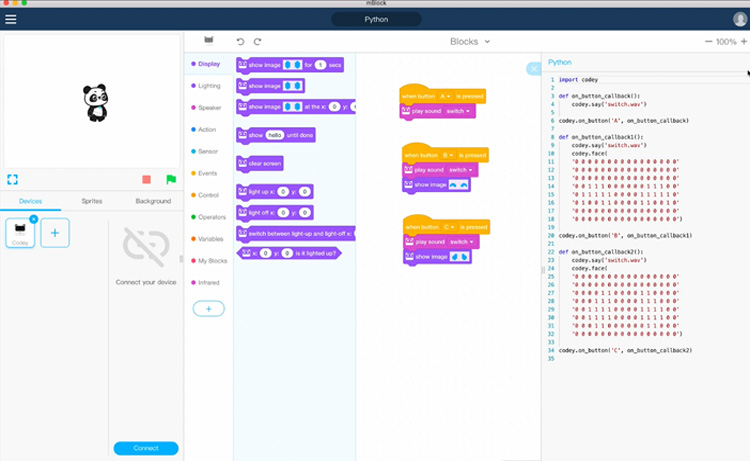The height and width of the screenshot is (461, 750).
Task: Add a new device with plus tile
Action: [54, 233]
